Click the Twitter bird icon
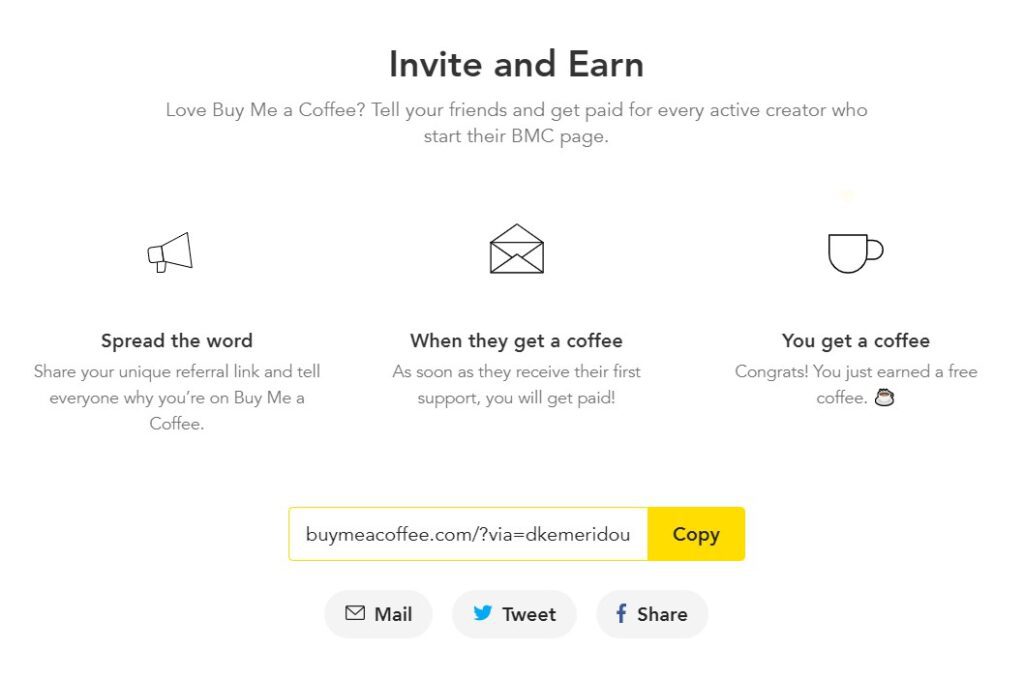This screenshot has height=679, width=1024. pyautogui.click(x=483, y=612)
